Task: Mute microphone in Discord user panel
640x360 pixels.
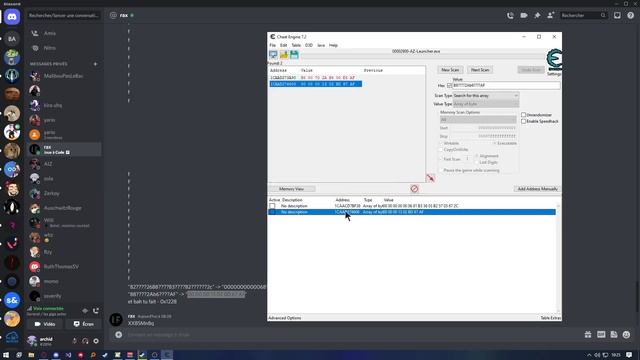Action: point(75,340)
